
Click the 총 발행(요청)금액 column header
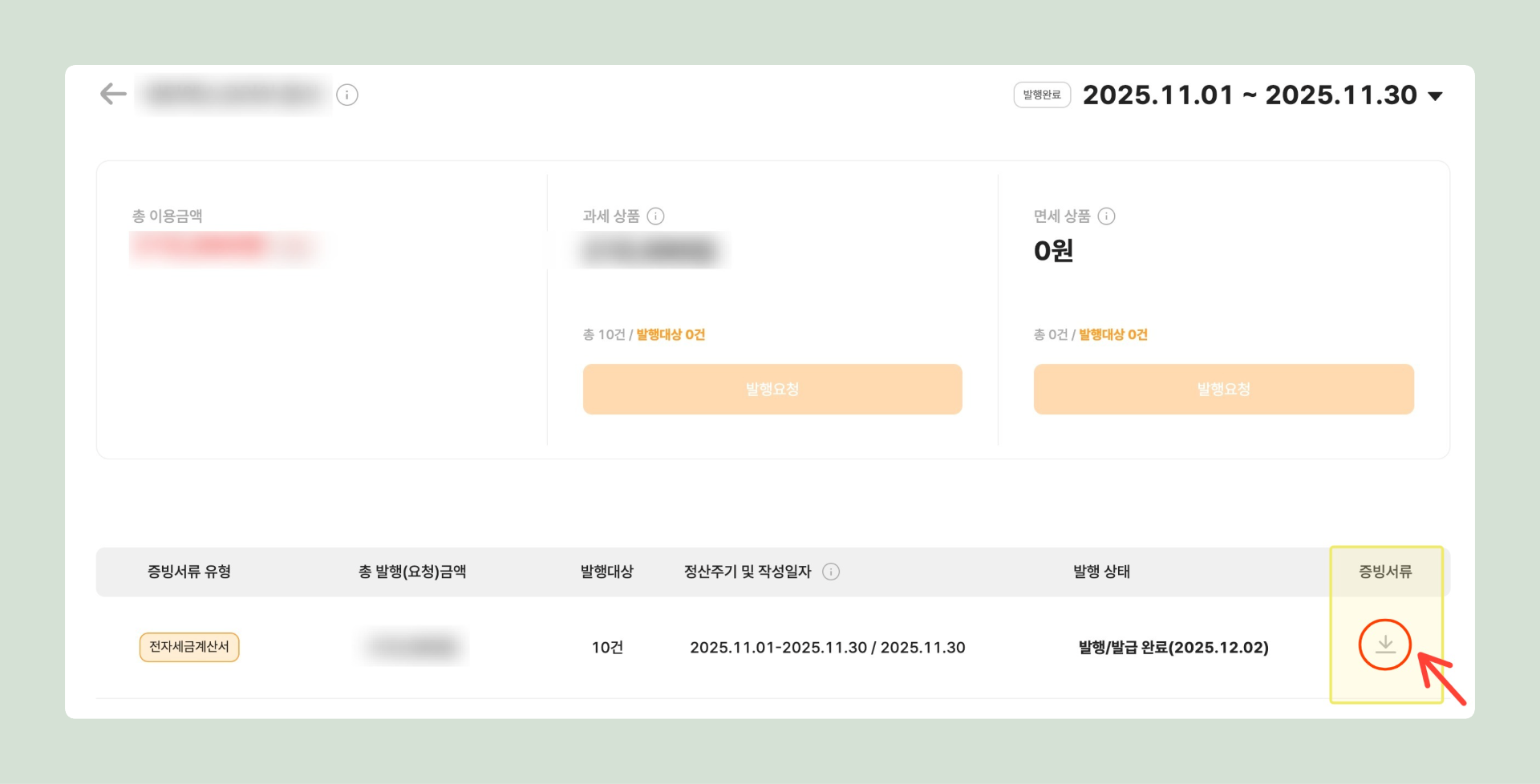[x=412, y=572]
